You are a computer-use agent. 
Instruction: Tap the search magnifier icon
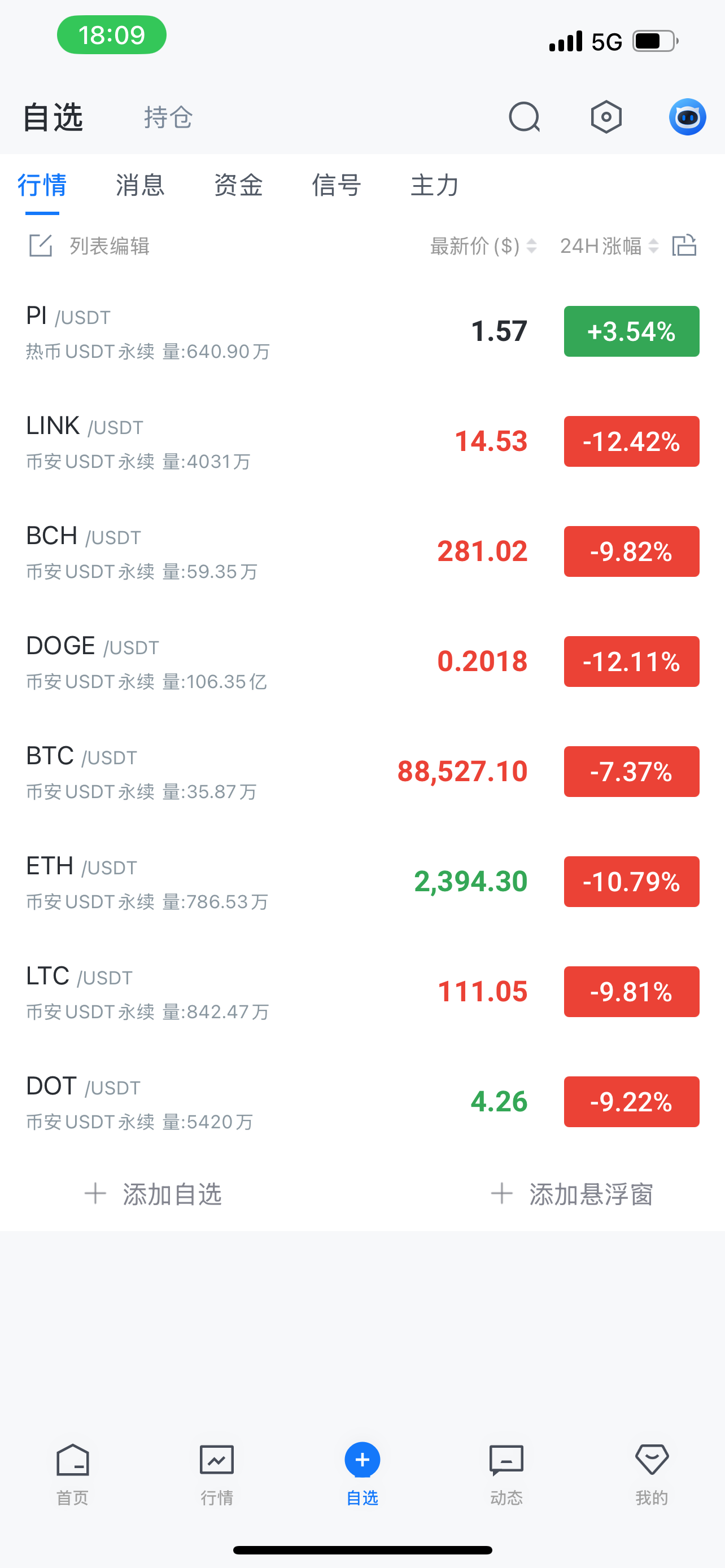tap(524, 117)
